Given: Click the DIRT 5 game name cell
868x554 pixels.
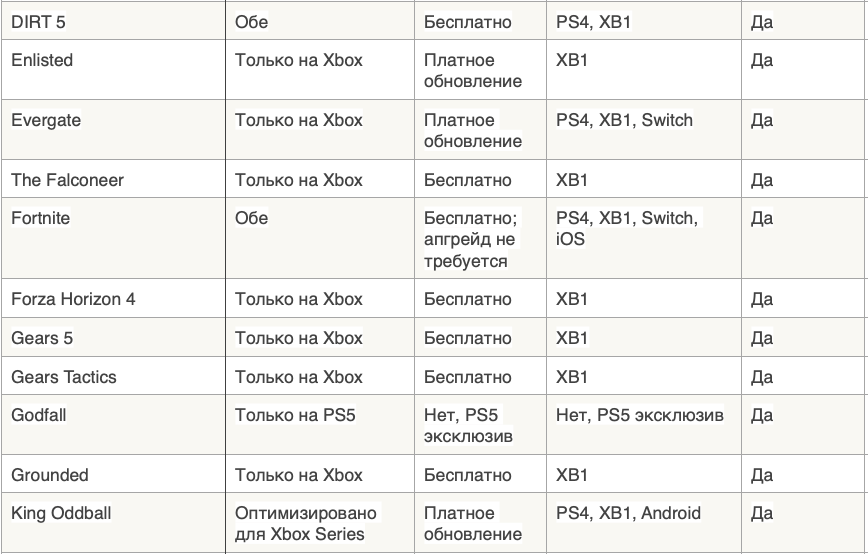Looking at the screenshot, I should coord(38,22).
